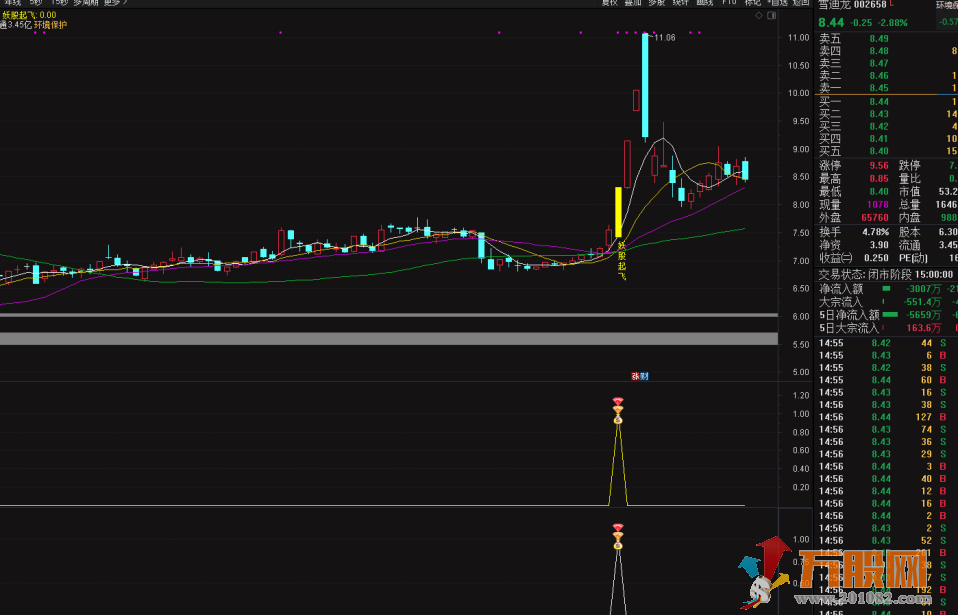Click the 交易状态 闭市阶段 status line
This screenshot has width=958, height=615.
pos(886,275)
